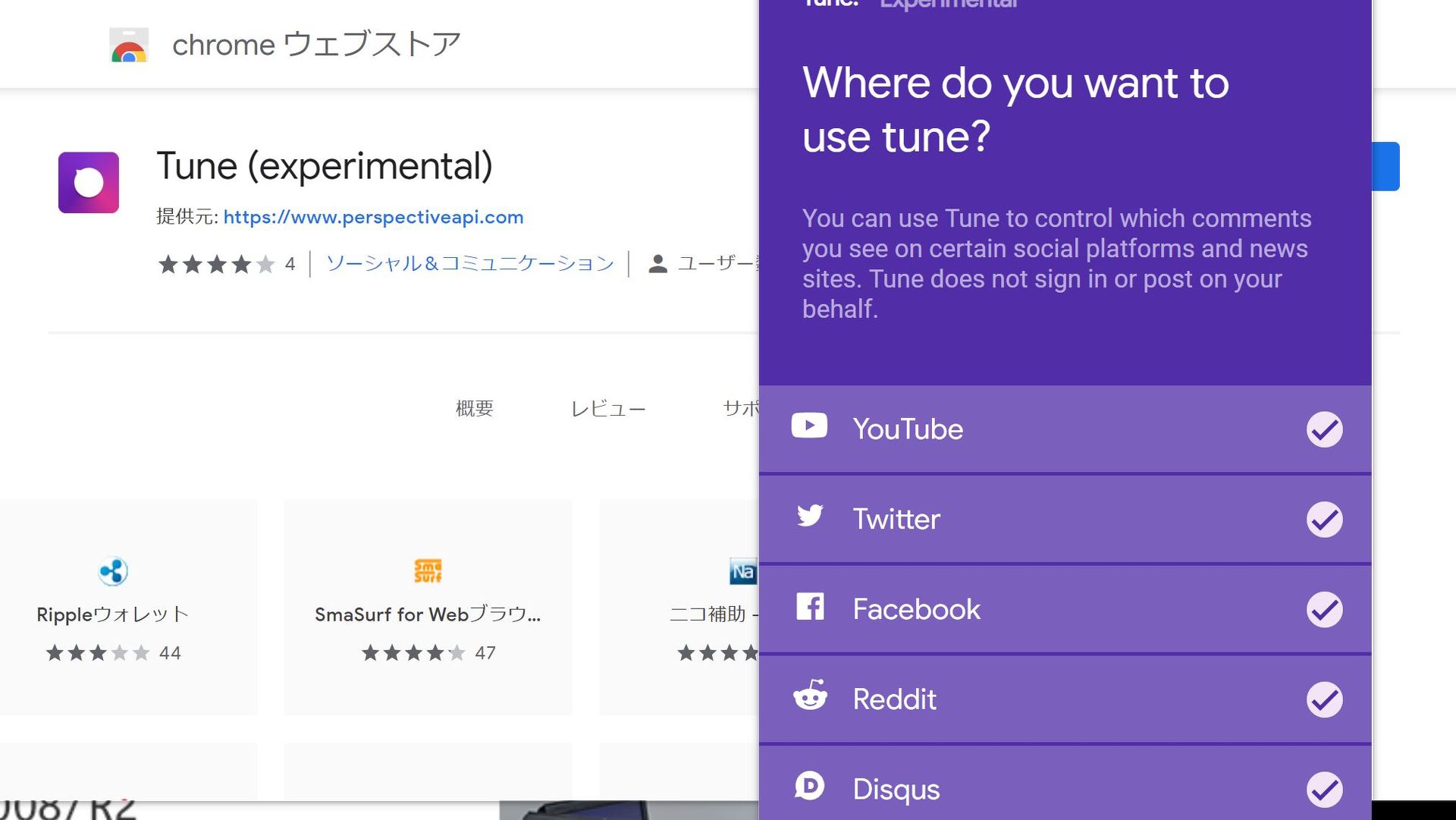Disable comment filtering for YouTube
This screenshot has height=820, width=1456.
tap(1326, 429)
